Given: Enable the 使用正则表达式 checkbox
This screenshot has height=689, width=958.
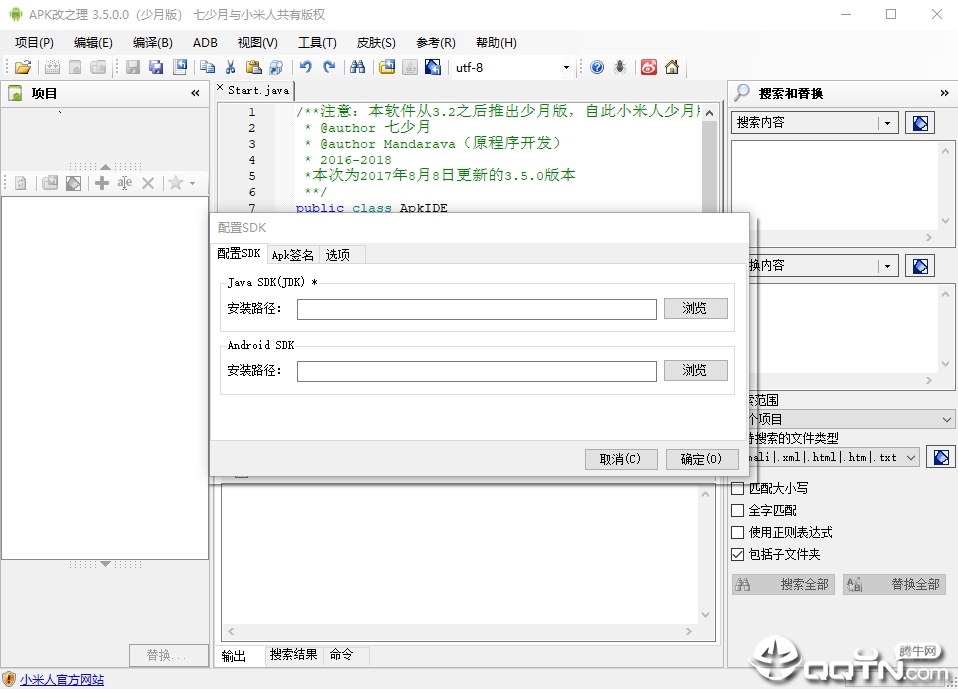Looking at the screenshot, I should [x=737, y=532].
